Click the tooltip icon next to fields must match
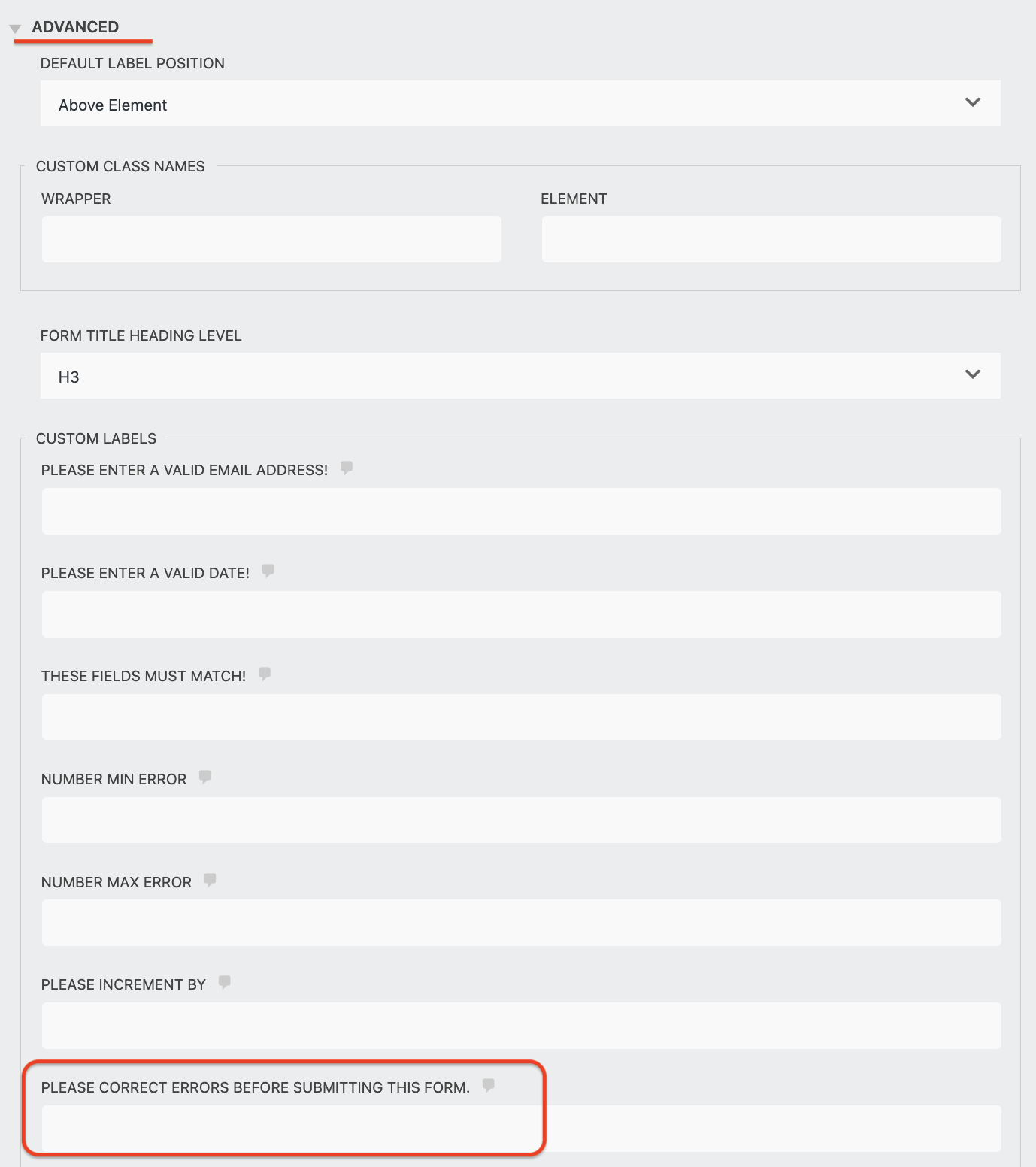This screenshot has height=1167, width=1036. tap(265, 675)
